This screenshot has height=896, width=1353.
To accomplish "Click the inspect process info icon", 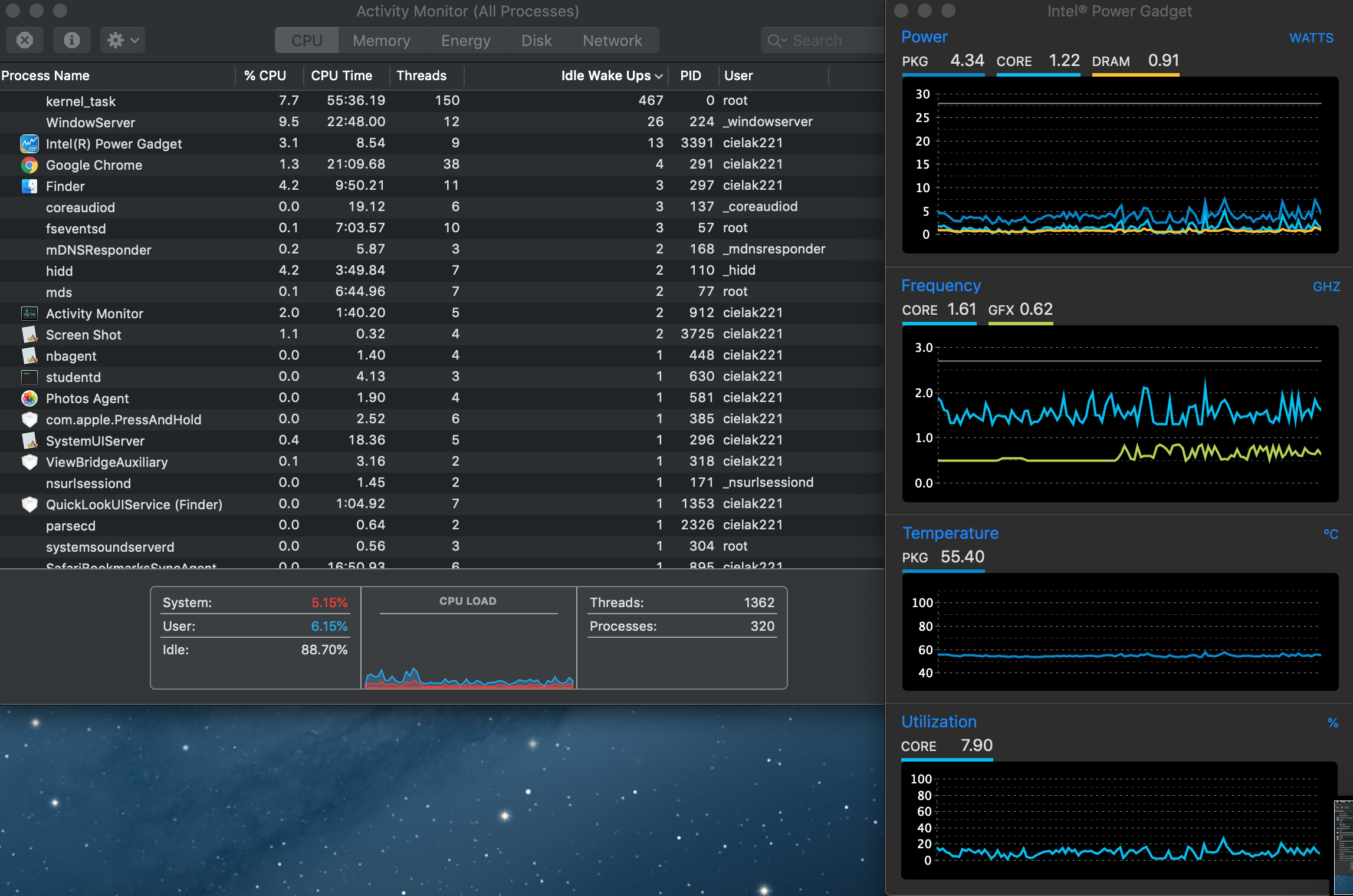I will tap(71, 40).
